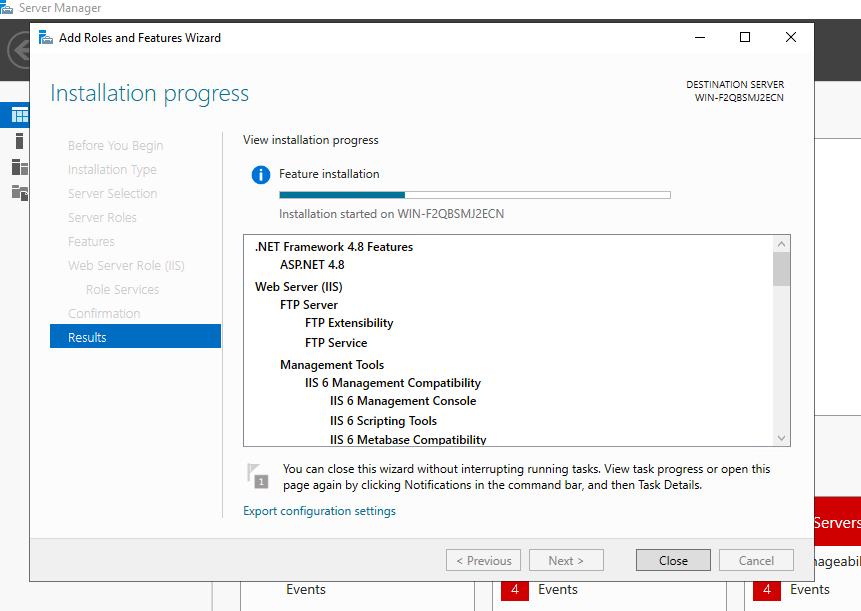Open Dashboard icon in Server Manager sidebar

[20, 115]
